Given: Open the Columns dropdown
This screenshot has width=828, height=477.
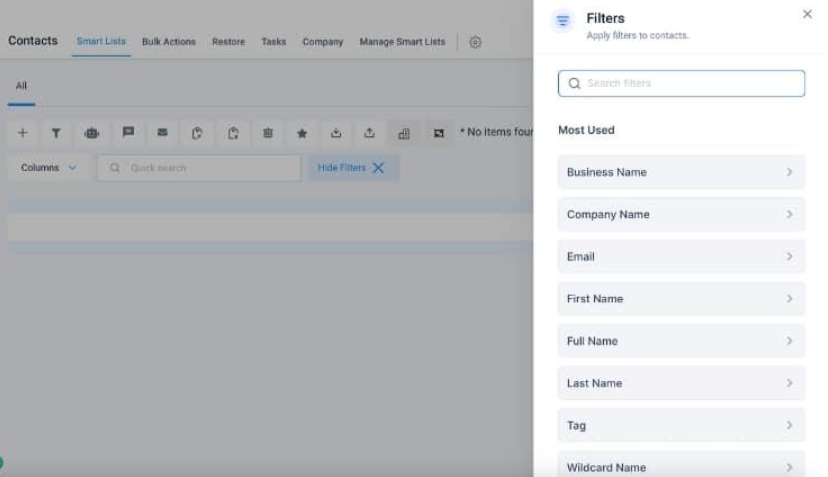Looking at the screenshot, I should coord(48,167).
